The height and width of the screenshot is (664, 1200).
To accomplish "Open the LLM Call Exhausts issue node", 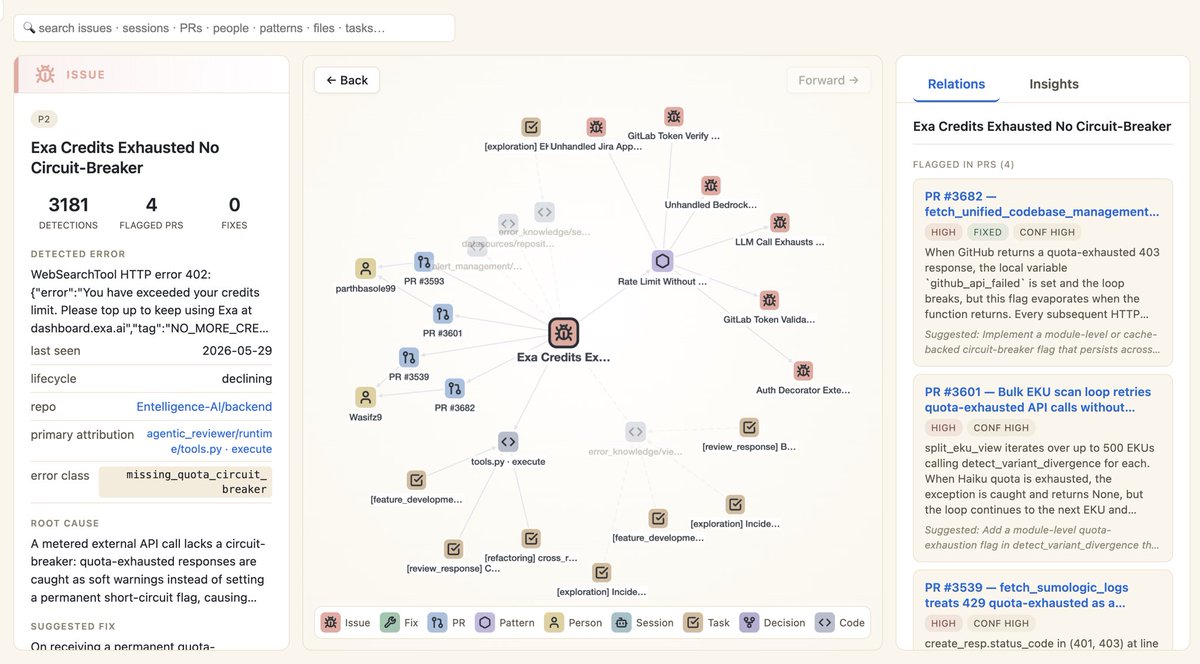I will coord(780,222).
